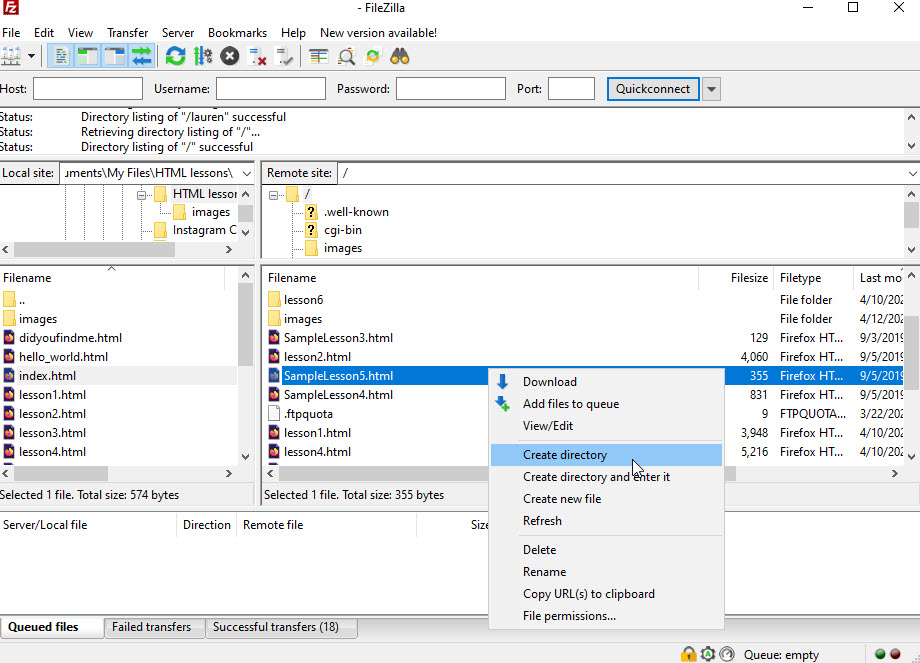This screenshot has height=663, width=920.
Task: Click the red activity indicator light
Action: [x=895, y=654]
